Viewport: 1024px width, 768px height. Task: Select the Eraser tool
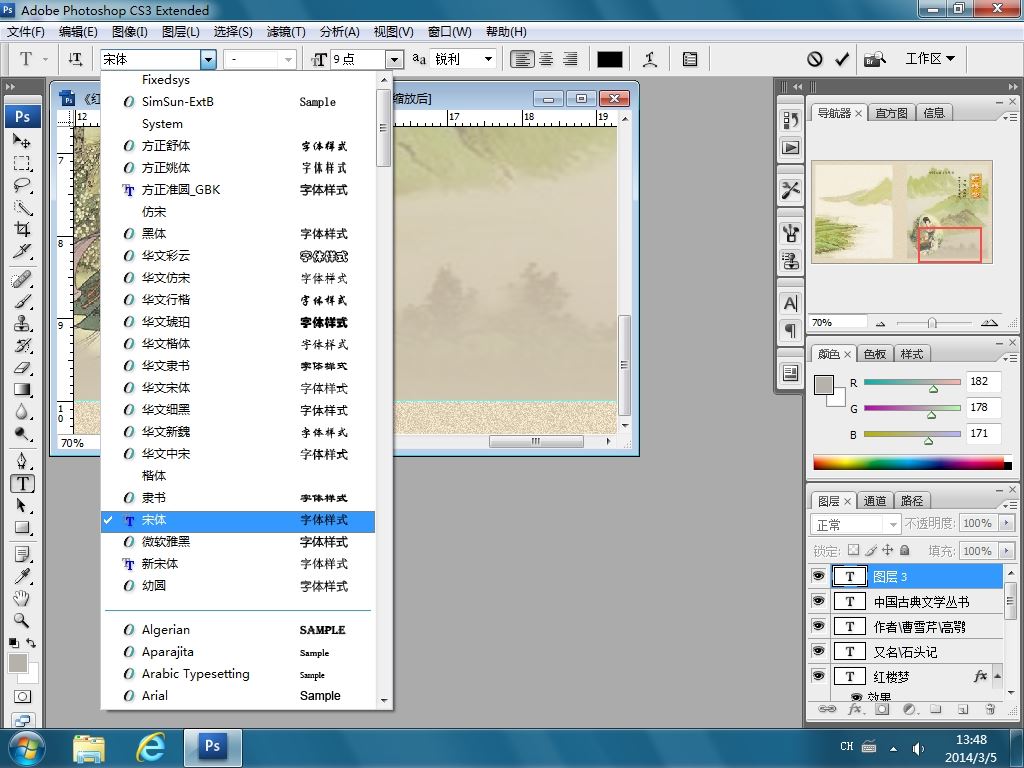(22, 368)
